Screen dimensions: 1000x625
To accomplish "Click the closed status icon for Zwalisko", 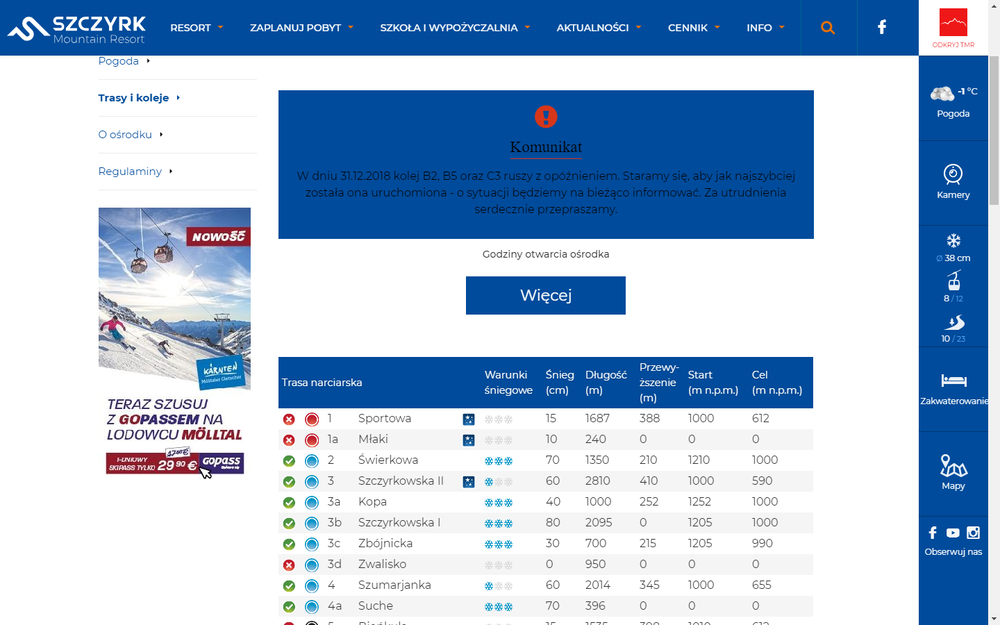I will point(289,565).
